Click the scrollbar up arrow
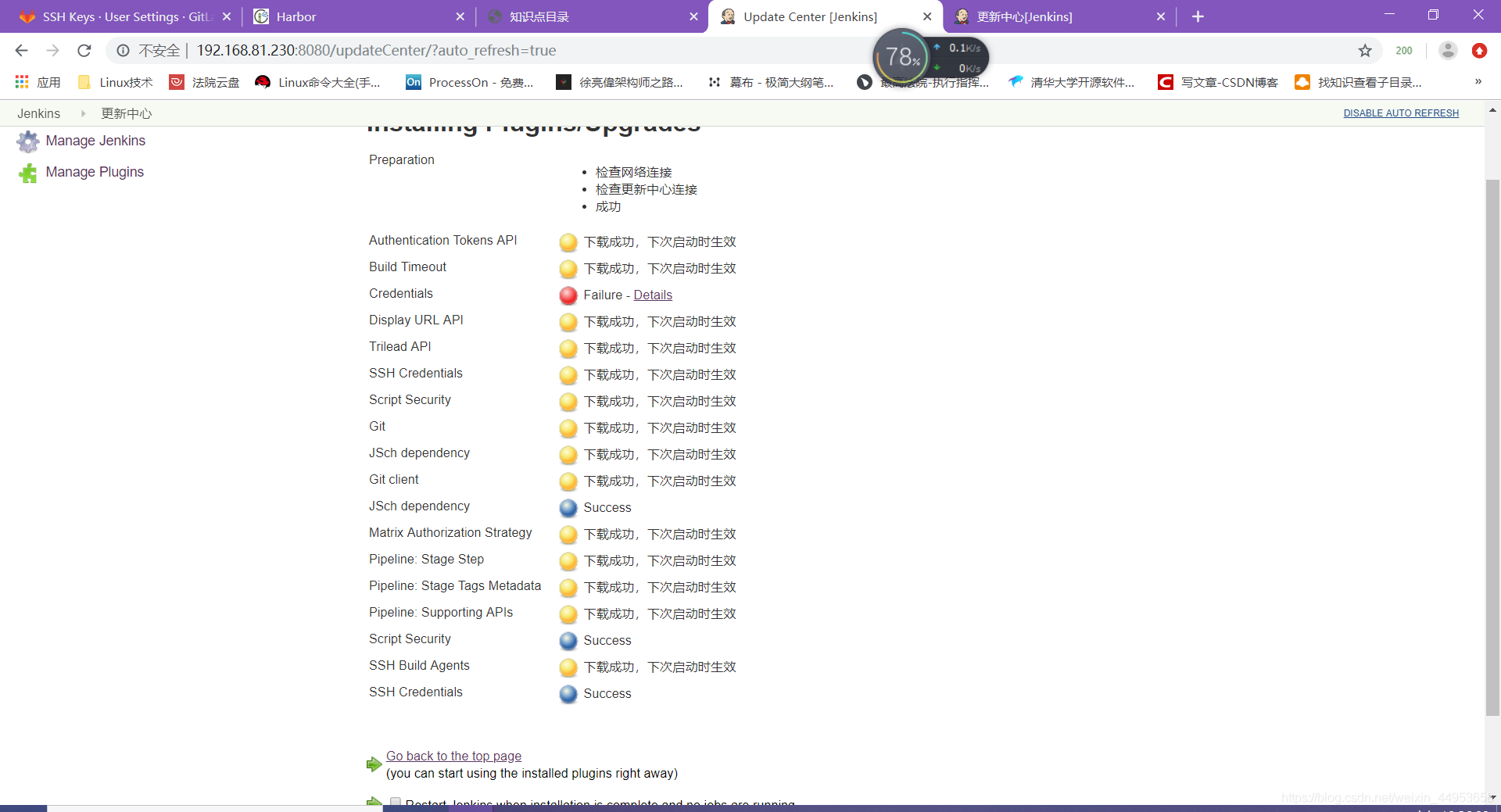The image size is (1501, 812). coord(1492,110)
